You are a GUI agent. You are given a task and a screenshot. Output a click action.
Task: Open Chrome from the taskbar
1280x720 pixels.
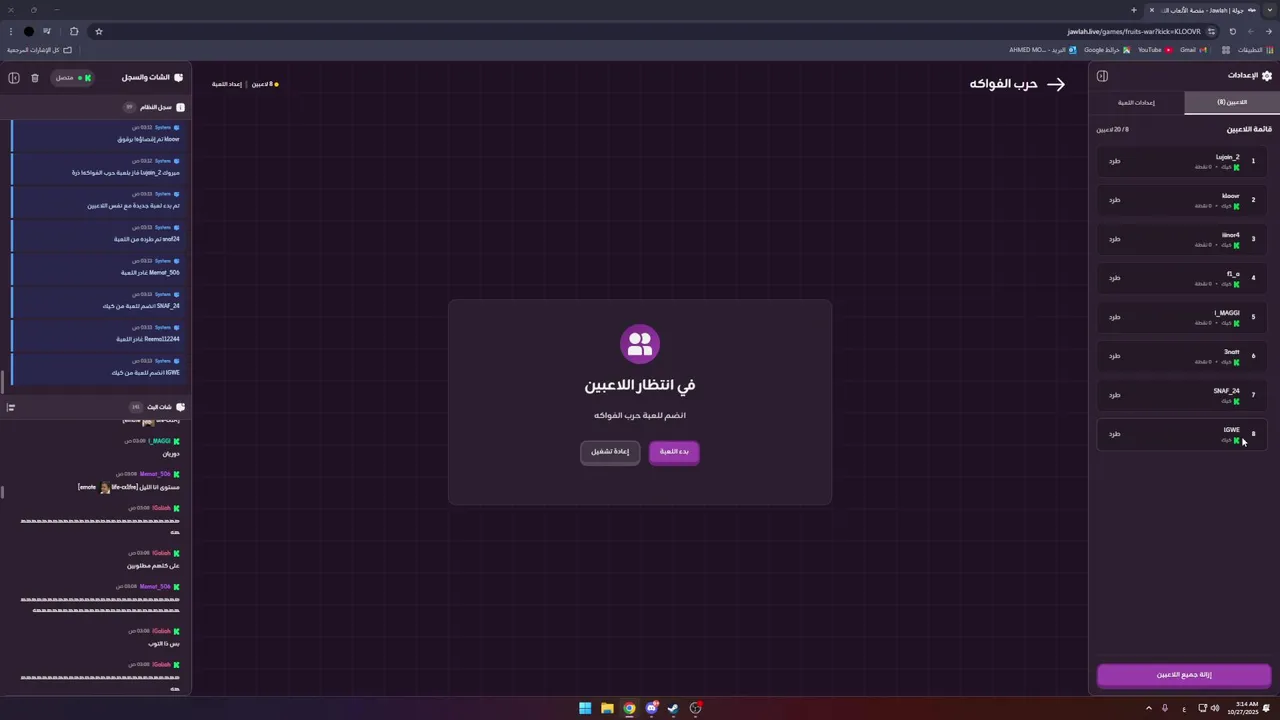[x=629, y=708]
